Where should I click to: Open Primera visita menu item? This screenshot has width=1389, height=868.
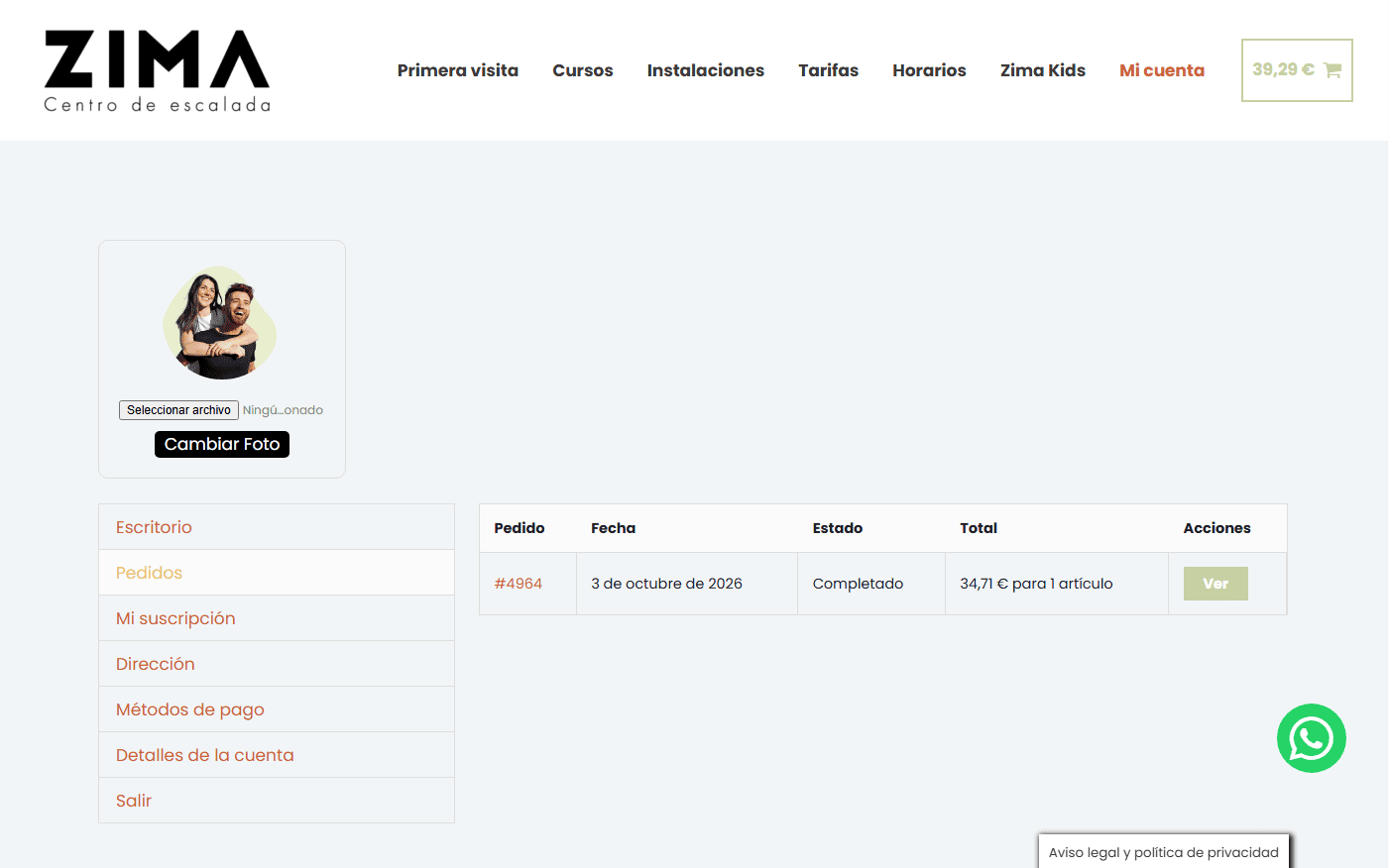point(458,70)
